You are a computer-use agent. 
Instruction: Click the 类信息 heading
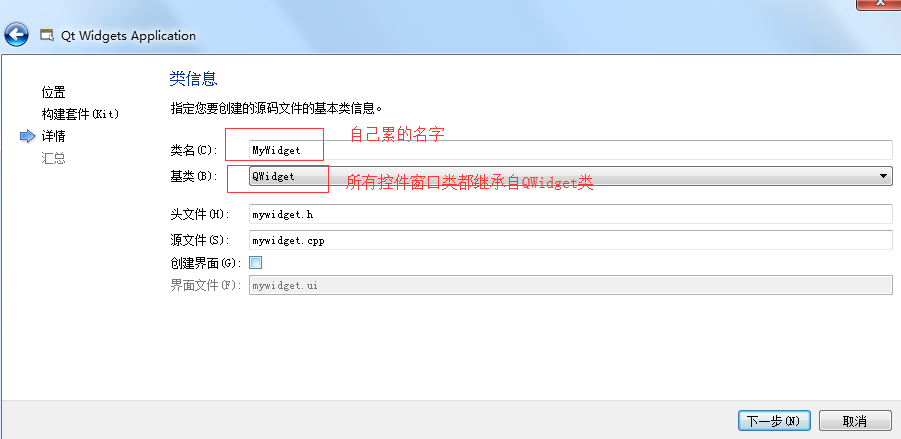(x=194, y=78)
